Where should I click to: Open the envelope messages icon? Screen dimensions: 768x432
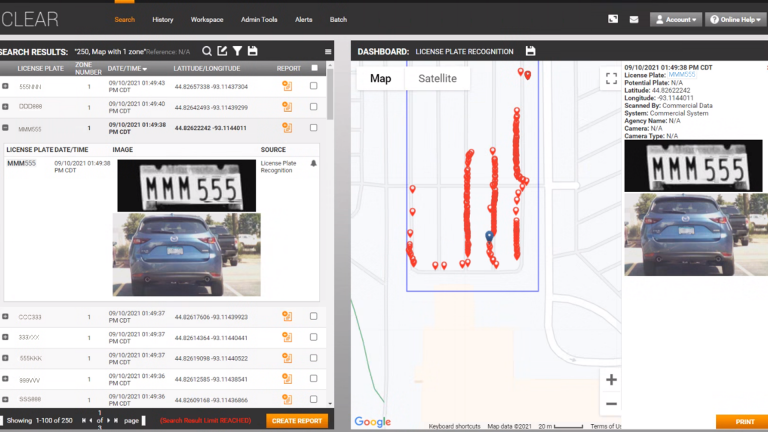pos(634,19)
